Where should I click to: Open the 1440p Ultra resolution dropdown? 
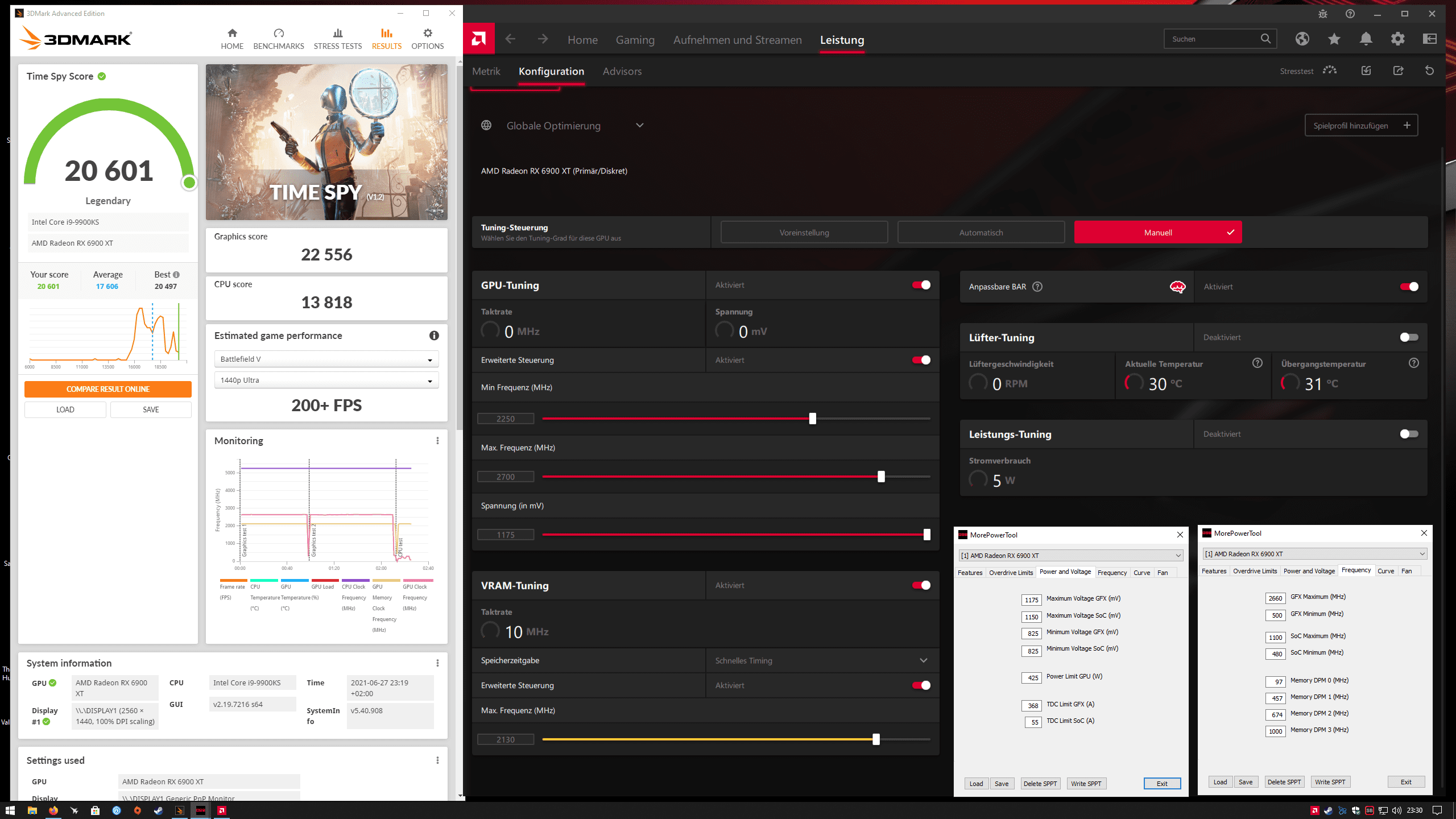[x=326, y=380]
